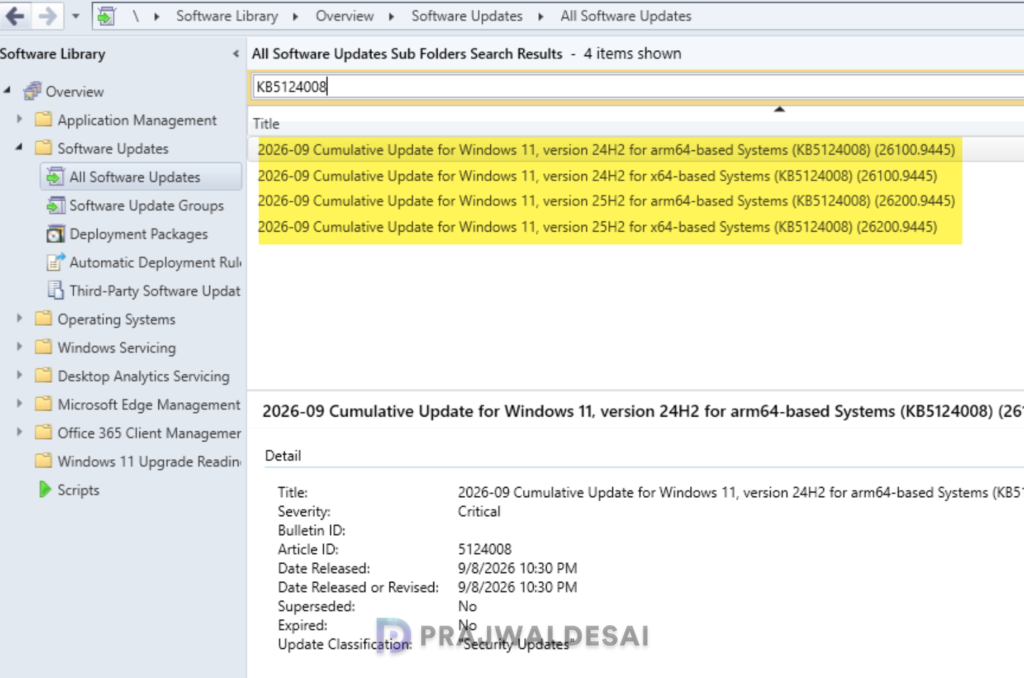1024x678 pixels.
Task: Open the breadcrumb arrow after Overview
Action: tap(392, 16)
